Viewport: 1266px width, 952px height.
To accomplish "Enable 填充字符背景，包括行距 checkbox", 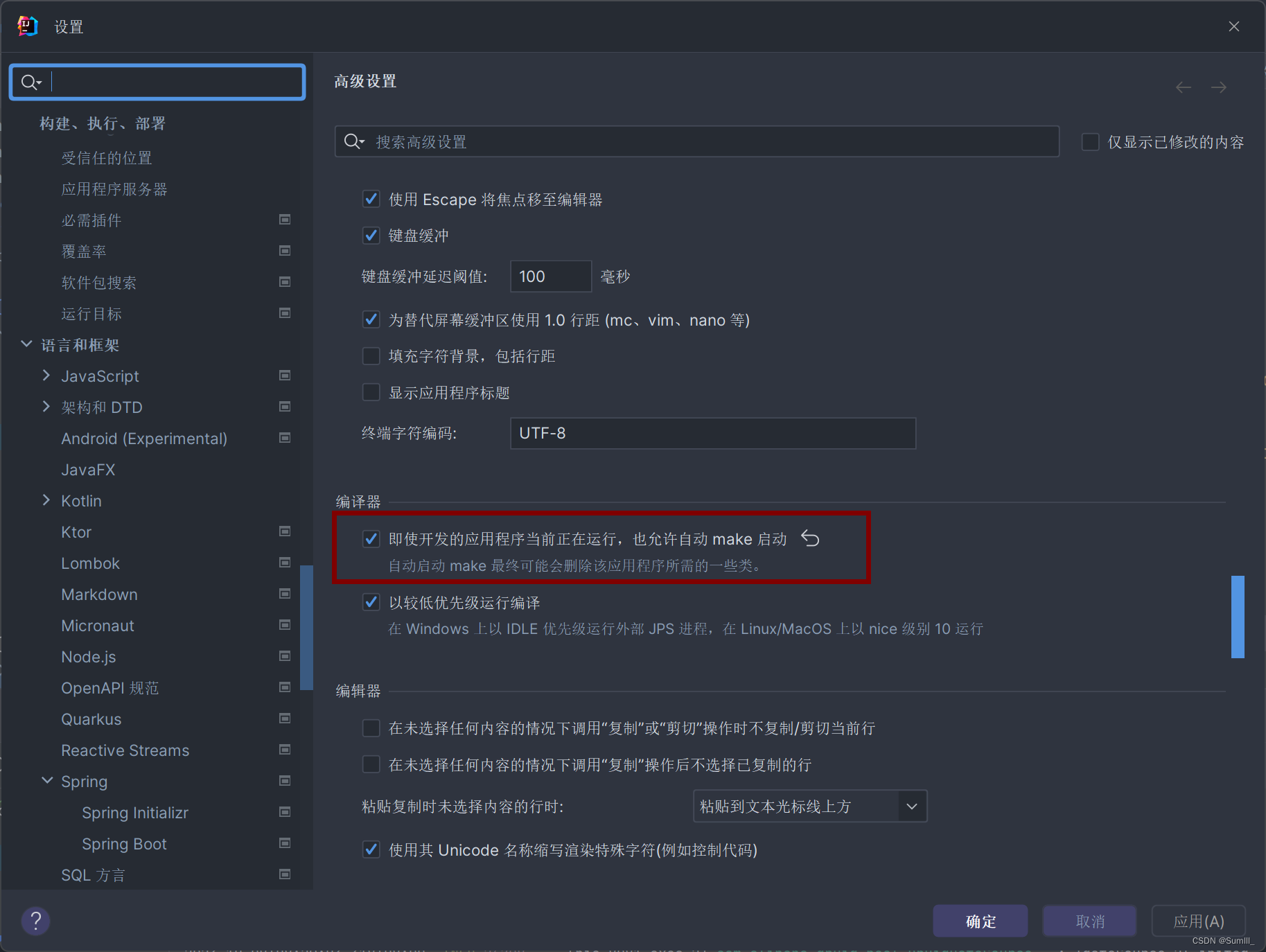I will [371, 356].
